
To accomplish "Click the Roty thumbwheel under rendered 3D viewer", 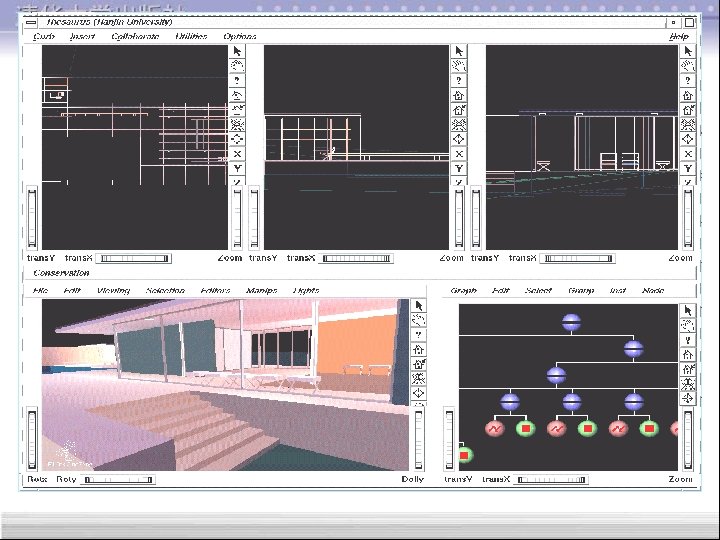I will [118, 480].
